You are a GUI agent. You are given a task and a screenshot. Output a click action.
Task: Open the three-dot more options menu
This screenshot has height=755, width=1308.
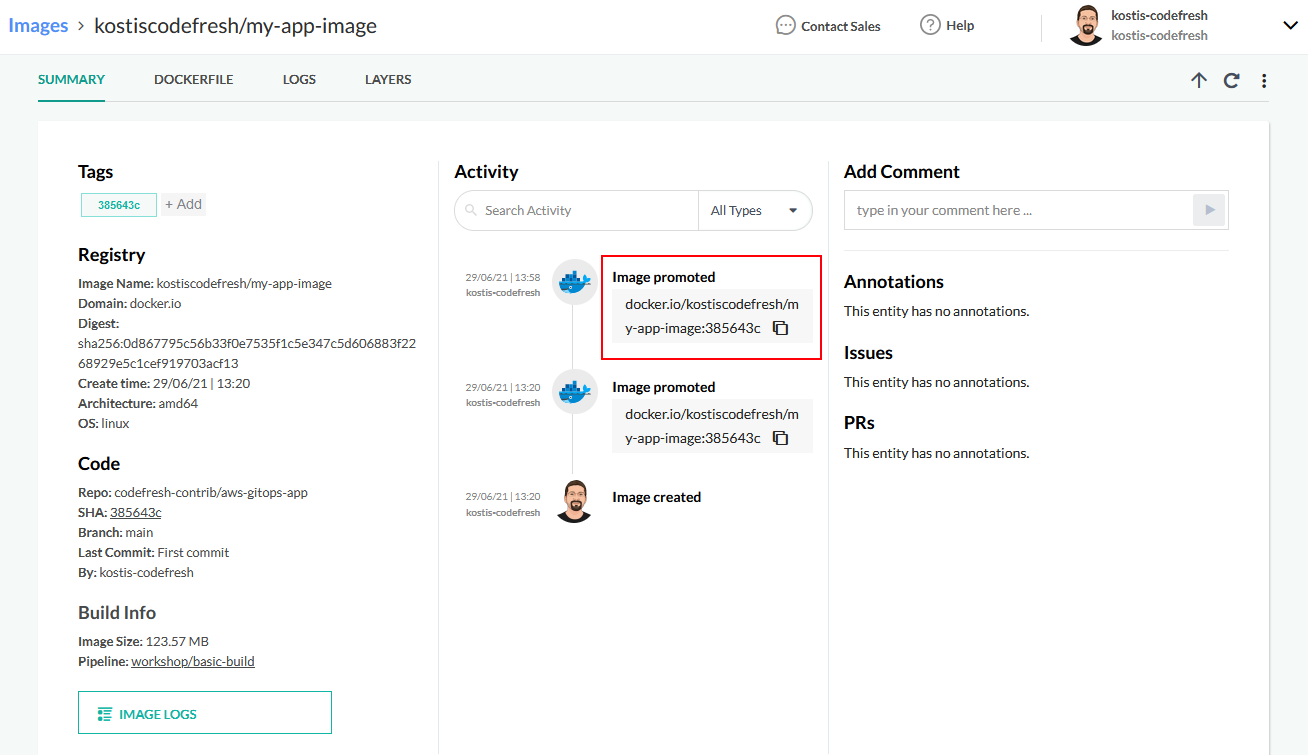[1264, 81]
